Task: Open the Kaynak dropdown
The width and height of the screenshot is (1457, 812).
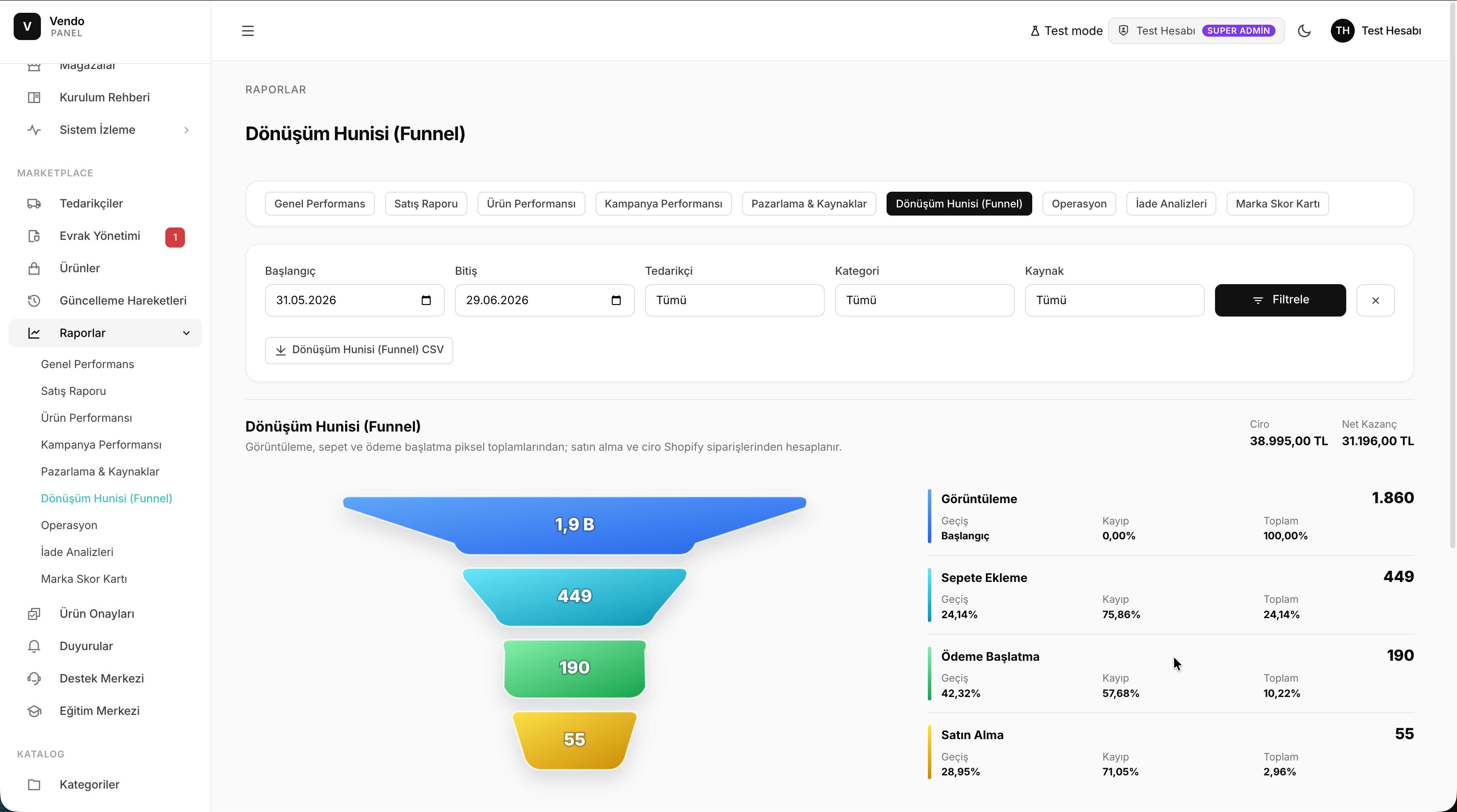Action: [1114, 300]
